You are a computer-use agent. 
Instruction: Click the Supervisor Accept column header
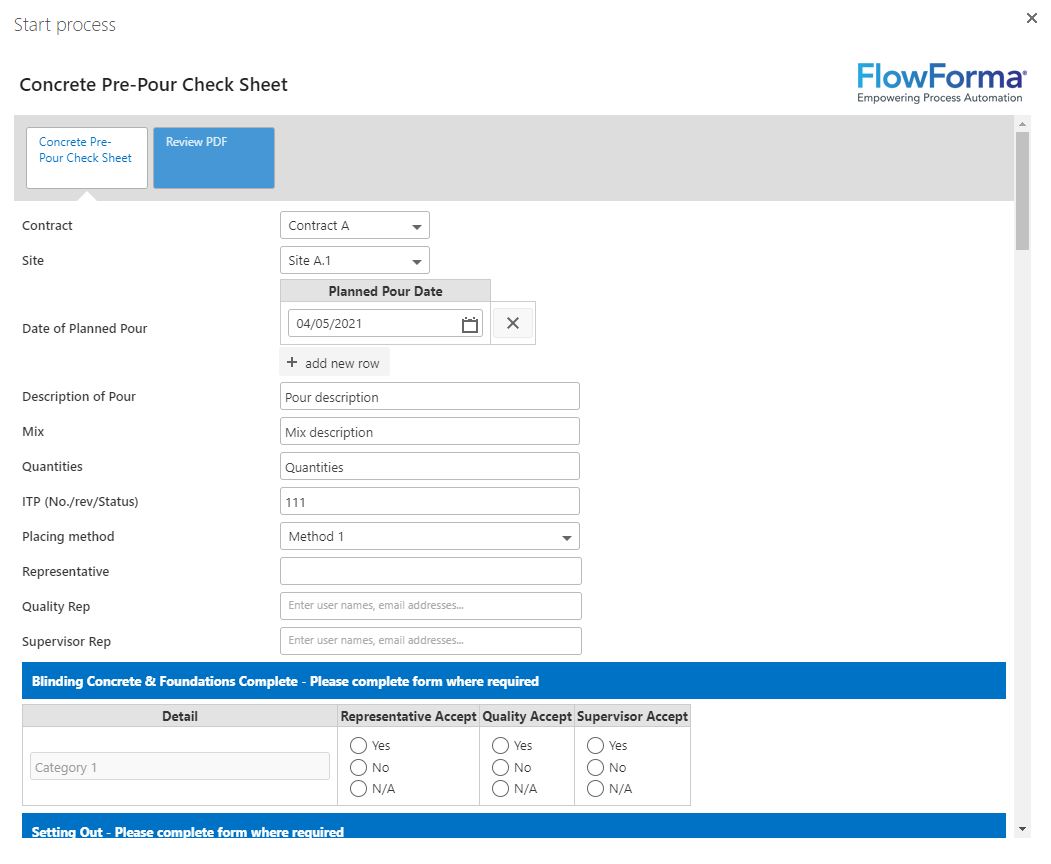632,716
